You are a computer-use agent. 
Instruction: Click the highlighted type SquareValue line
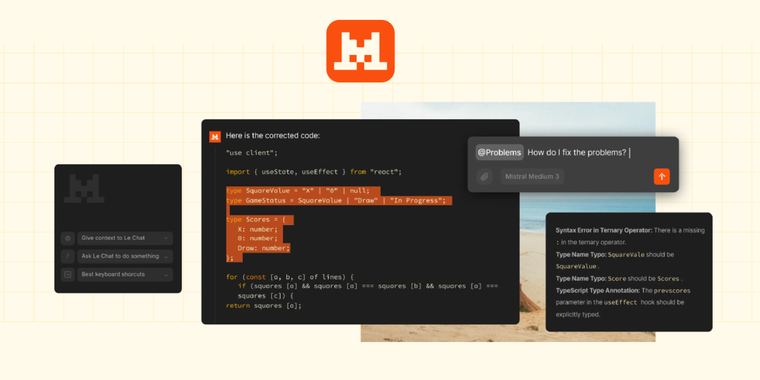(303, 190)
